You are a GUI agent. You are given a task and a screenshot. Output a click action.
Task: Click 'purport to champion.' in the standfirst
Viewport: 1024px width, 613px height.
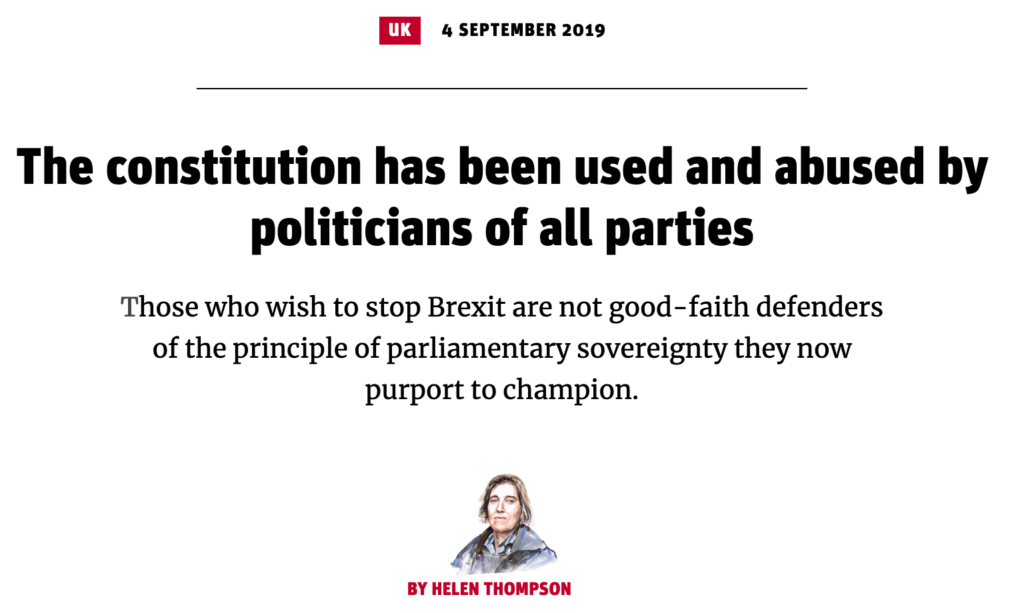coord(502,390)
